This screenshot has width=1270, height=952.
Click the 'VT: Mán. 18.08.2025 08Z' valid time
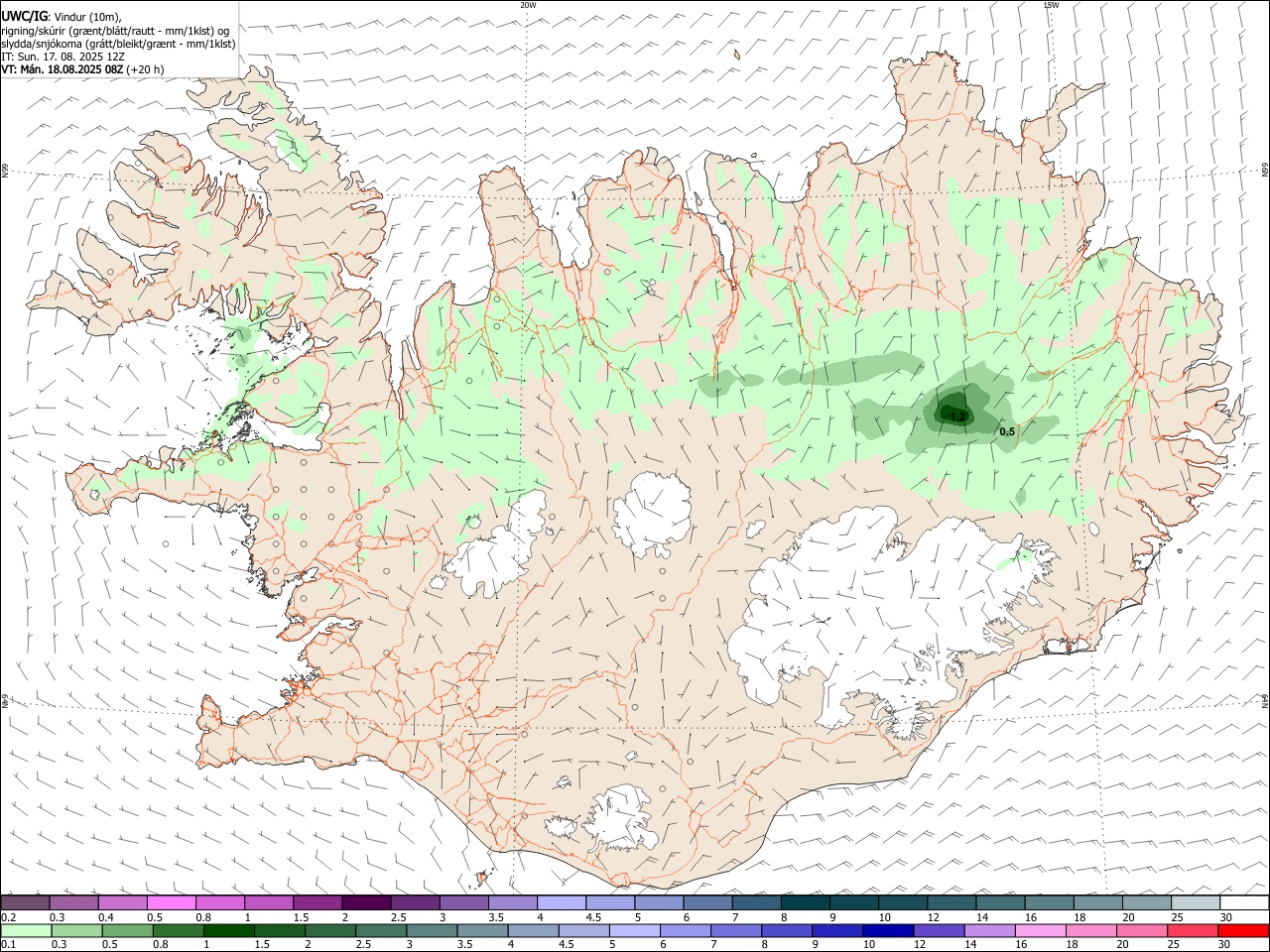coord(62,69)
